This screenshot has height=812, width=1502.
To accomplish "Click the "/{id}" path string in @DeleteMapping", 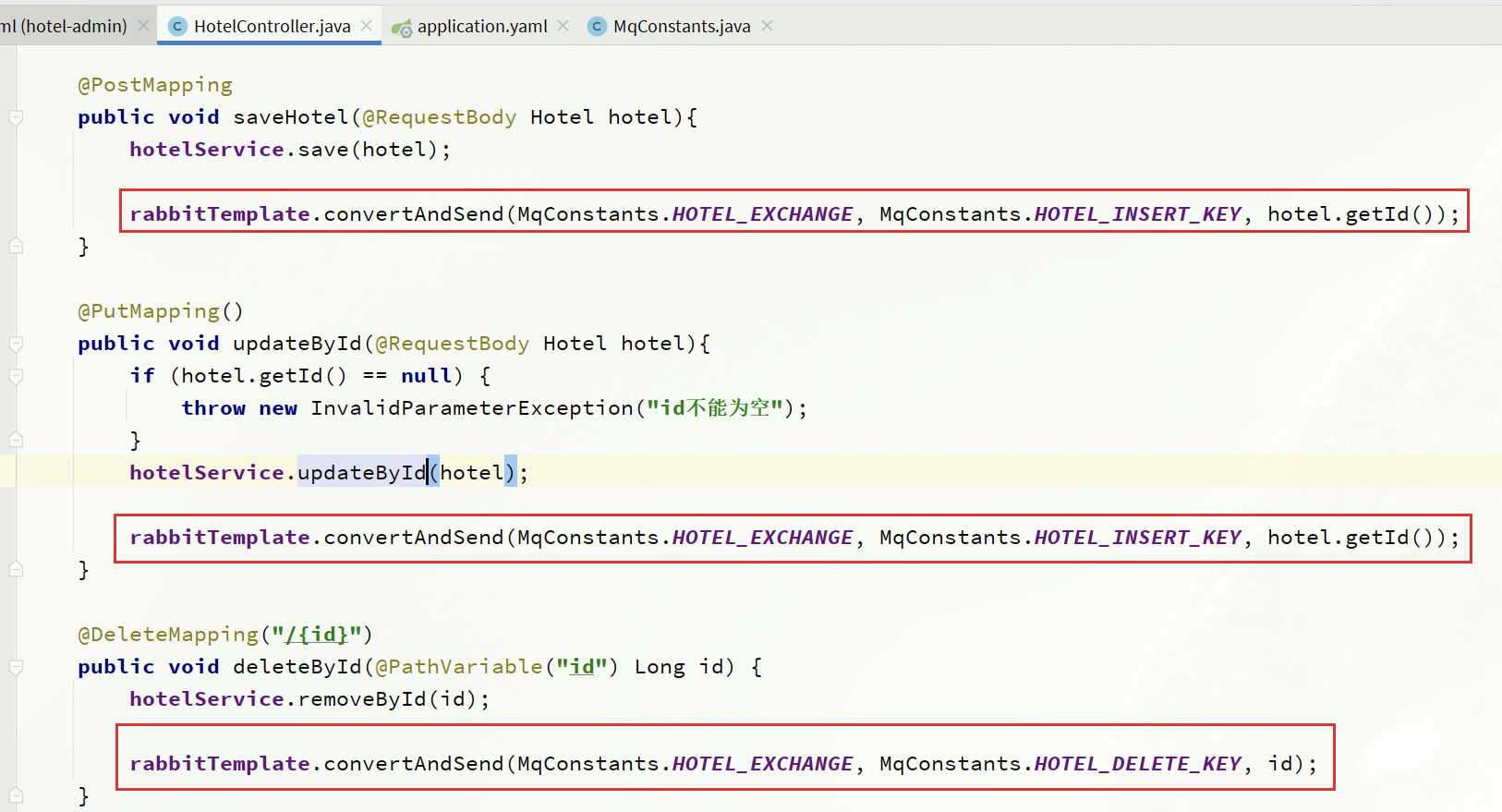I will [317, 635].
